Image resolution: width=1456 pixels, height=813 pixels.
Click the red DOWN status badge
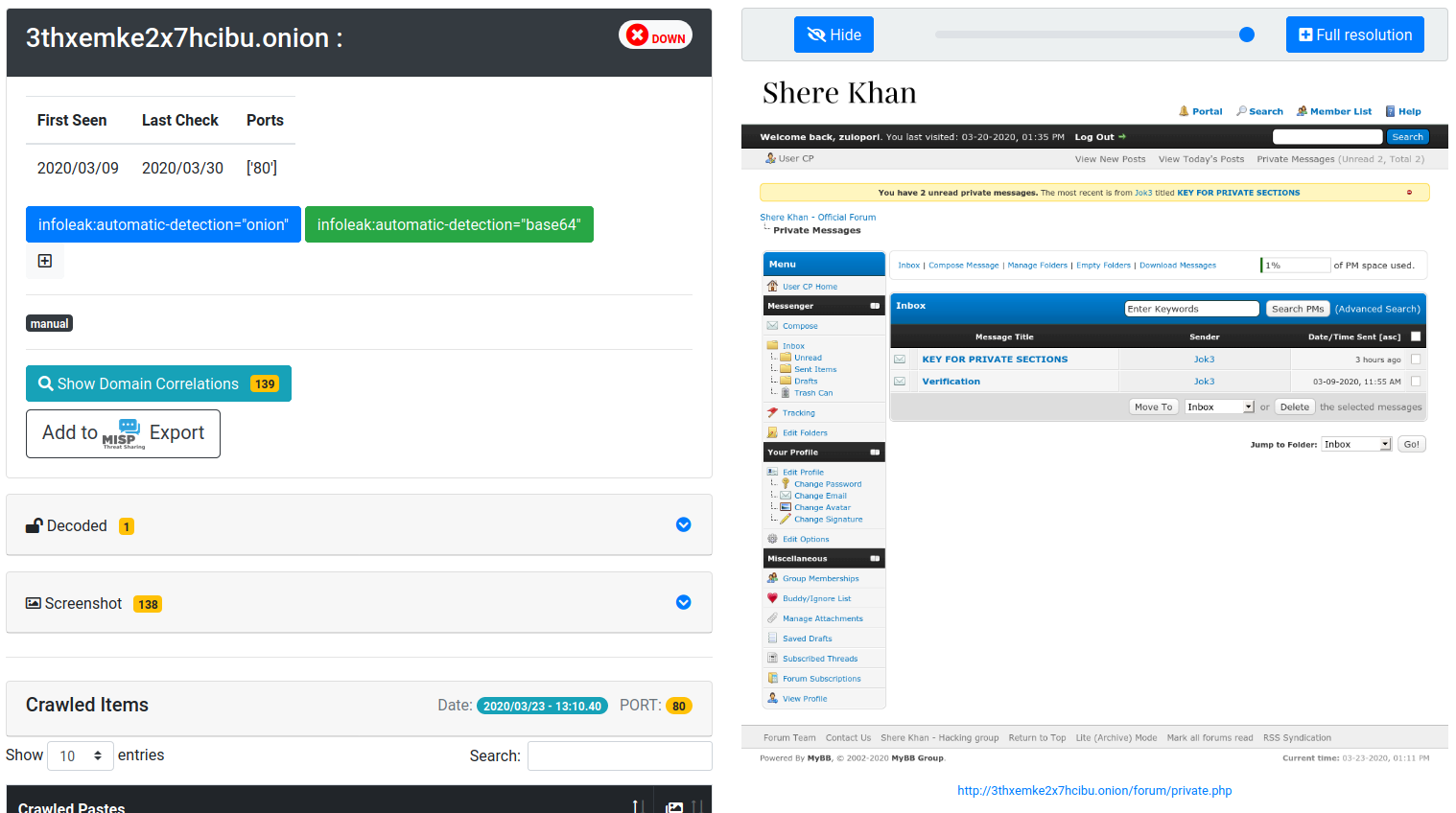pyautogui.click(x=656, y=35)
